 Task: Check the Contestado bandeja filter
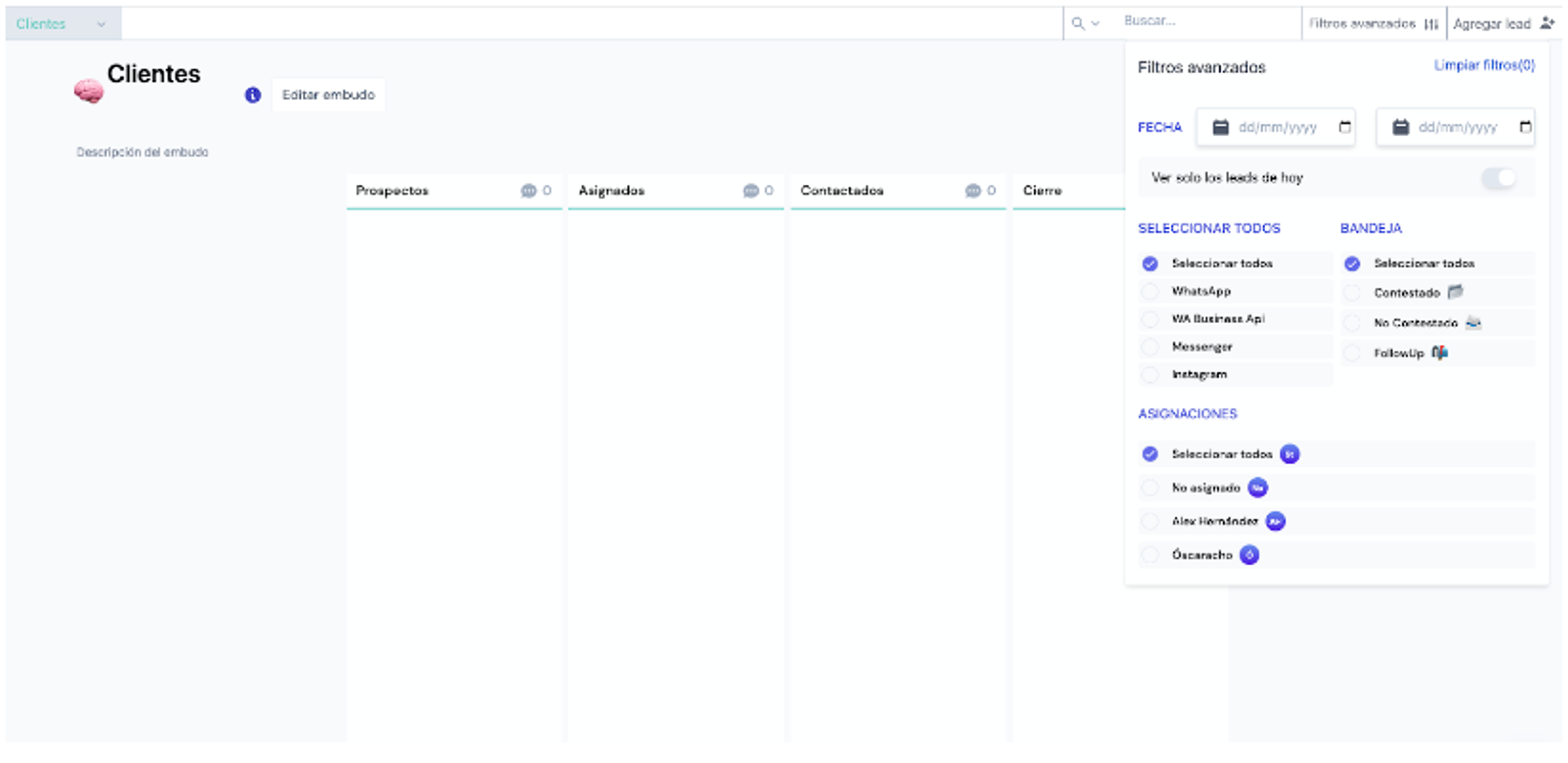click(x=1352, y=293)
